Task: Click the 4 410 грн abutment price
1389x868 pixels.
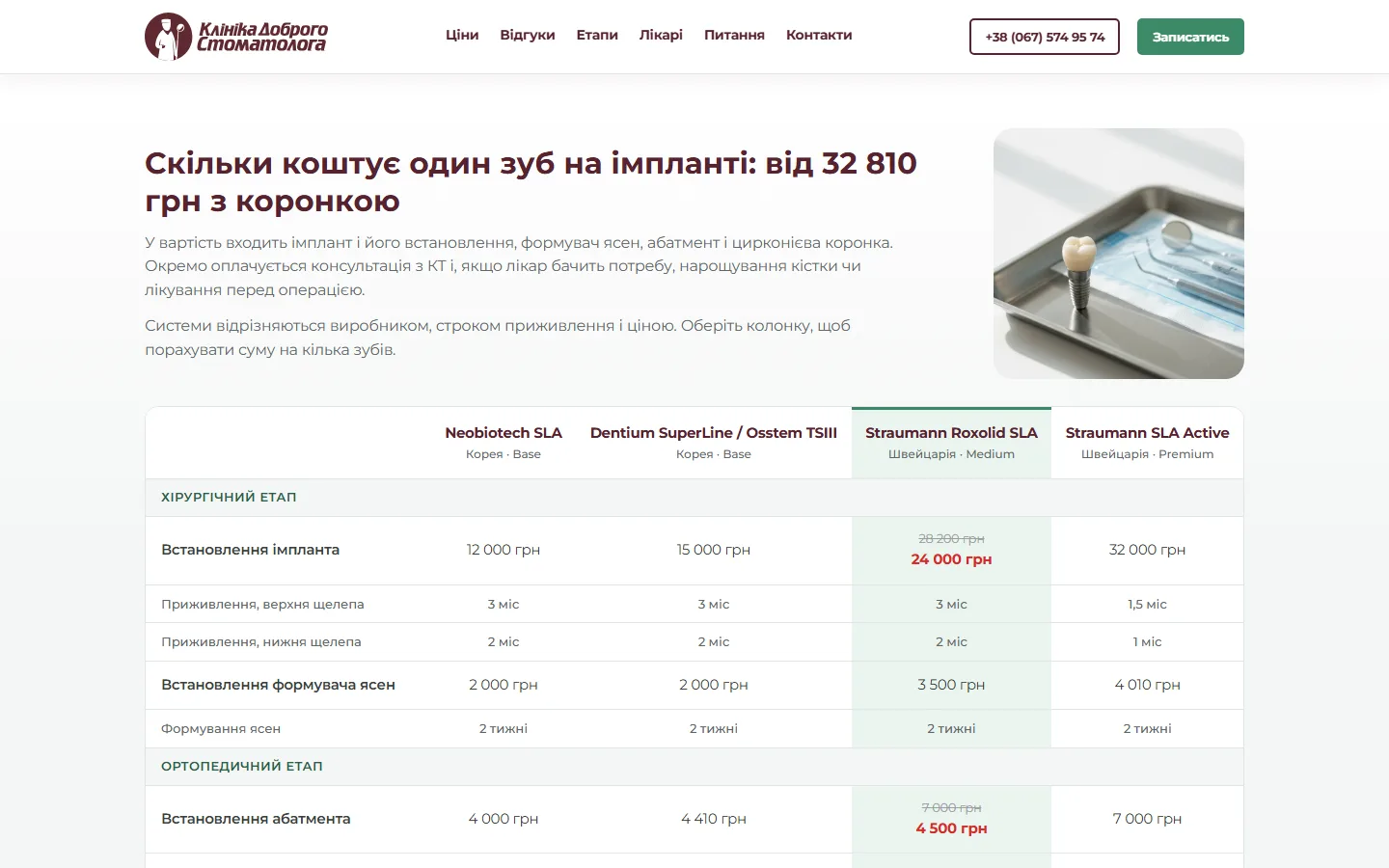Action: point(714,819)
